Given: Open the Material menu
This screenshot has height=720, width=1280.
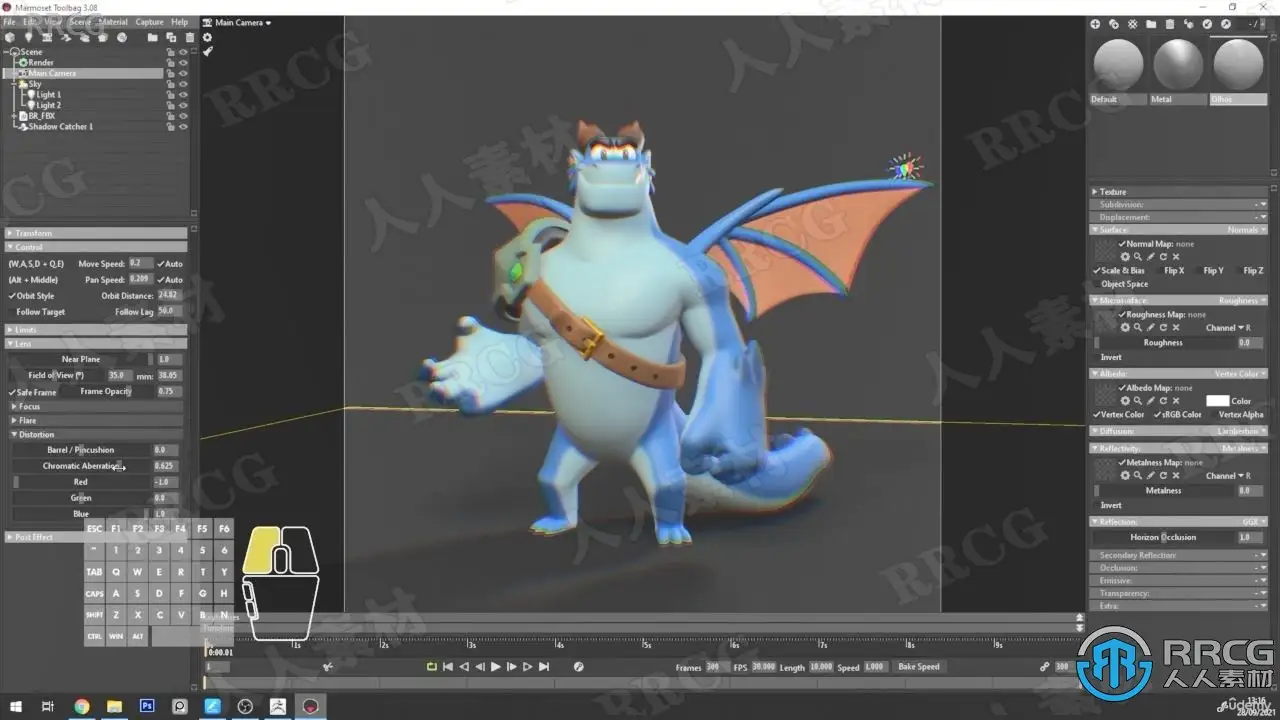Looking at the screenshot, I should (x=112, y=22).
